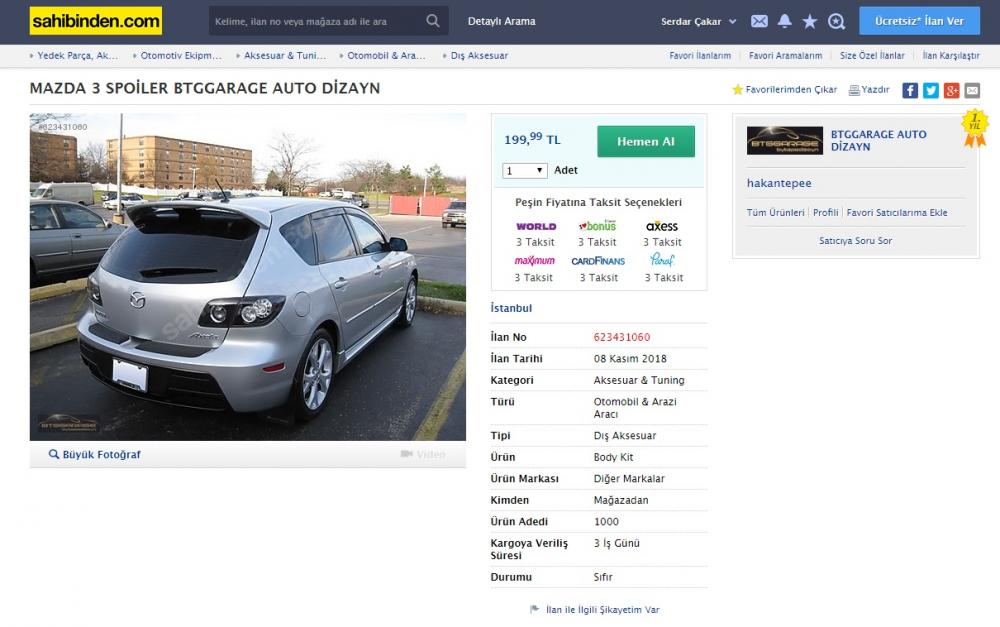Select Paraf card installment option
Screen dimensions: 1000x627
click(x=663, y=260)
